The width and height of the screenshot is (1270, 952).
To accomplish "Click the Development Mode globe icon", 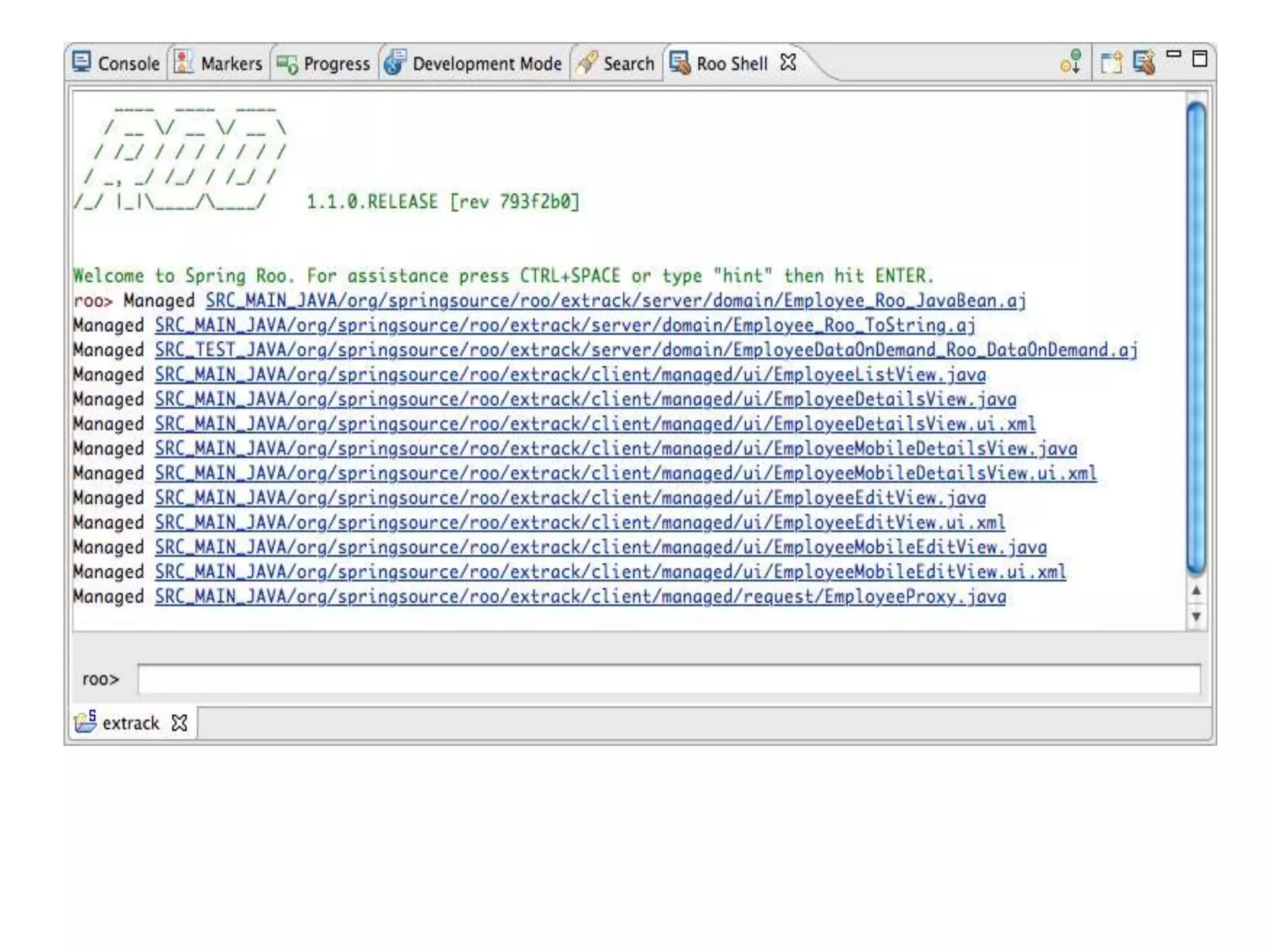I will click(394, 63).
